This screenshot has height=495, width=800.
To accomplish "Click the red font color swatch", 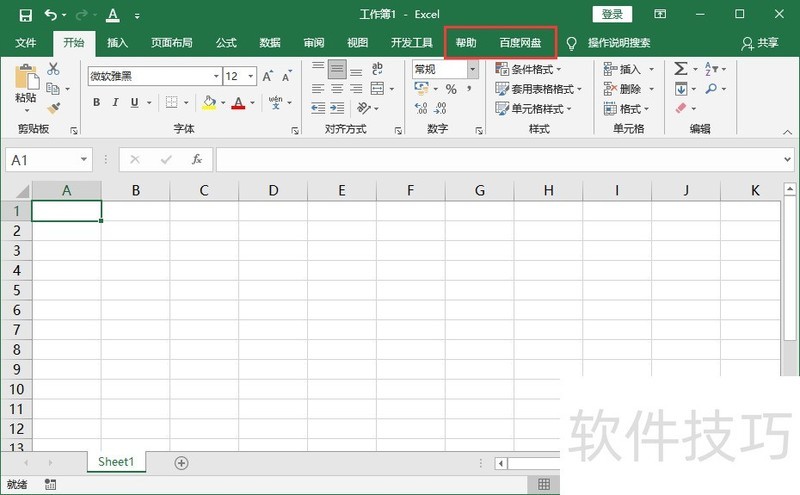I will coord(238,102).
